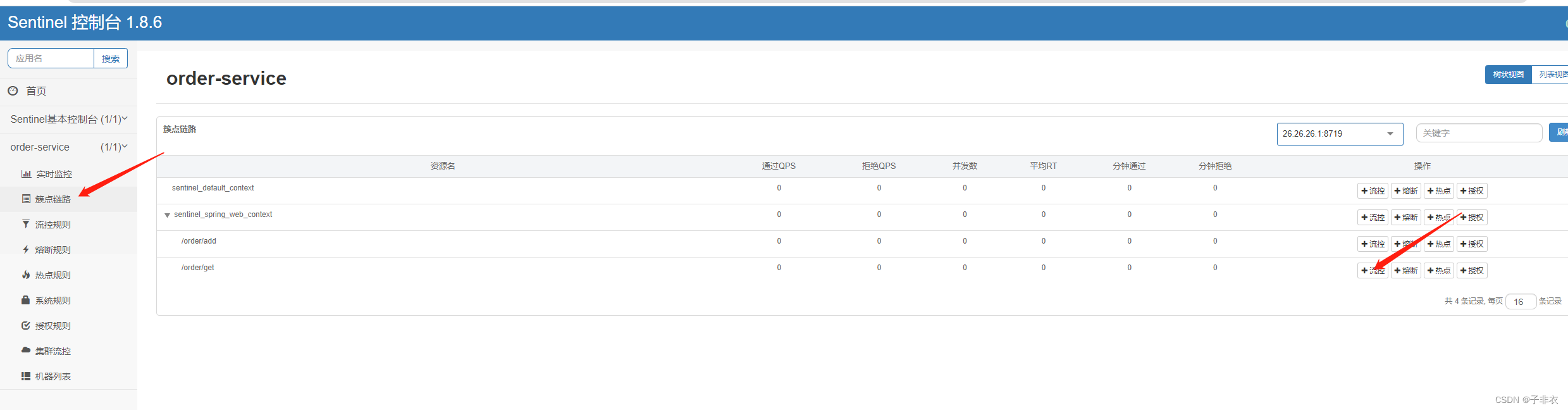The height and width of the screenshot is (410, 1568).
Task: Open the 首页 home clock icon
Action: (13, 91)
